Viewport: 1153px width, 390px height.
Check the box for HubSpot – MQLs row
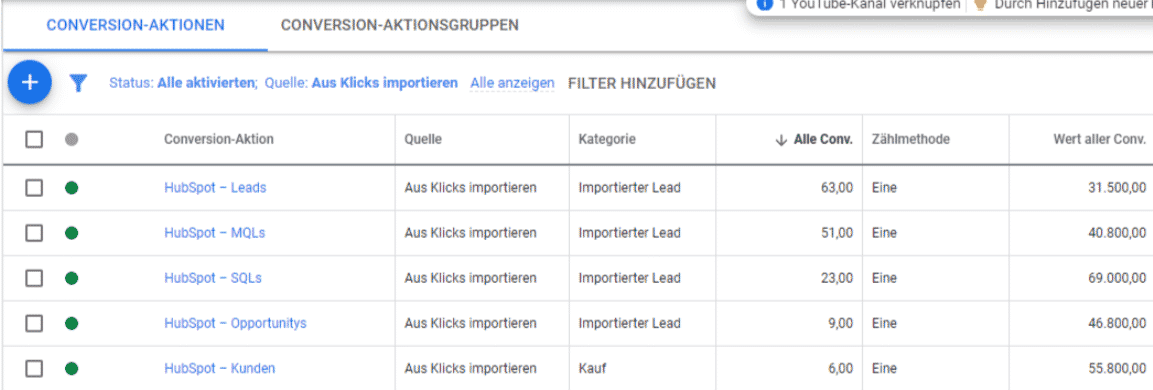pos(34,233)
